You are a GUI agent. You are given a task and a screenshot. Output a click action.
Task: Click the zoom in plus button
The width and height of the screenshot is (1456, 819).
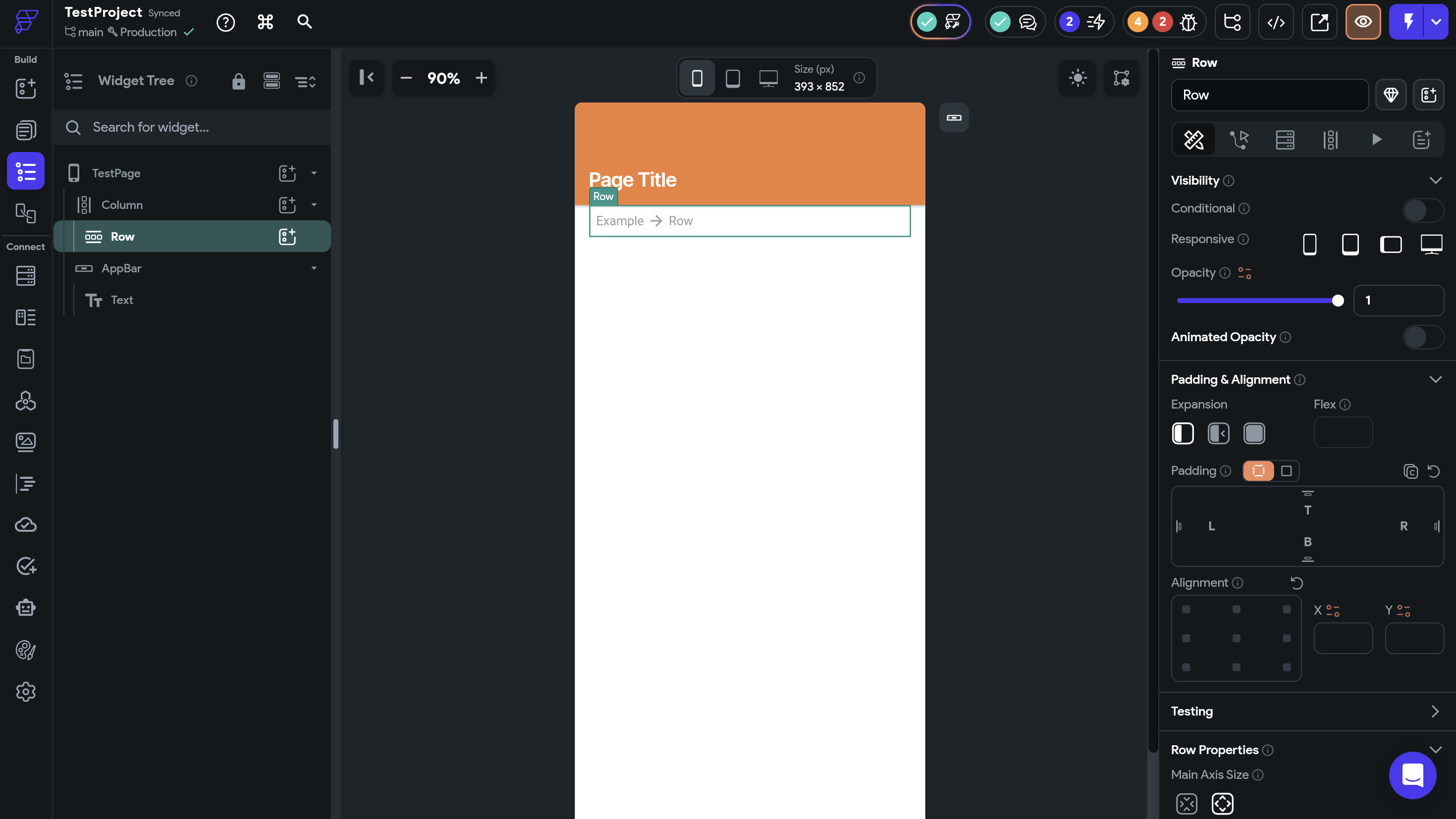[x=481, y=78]
